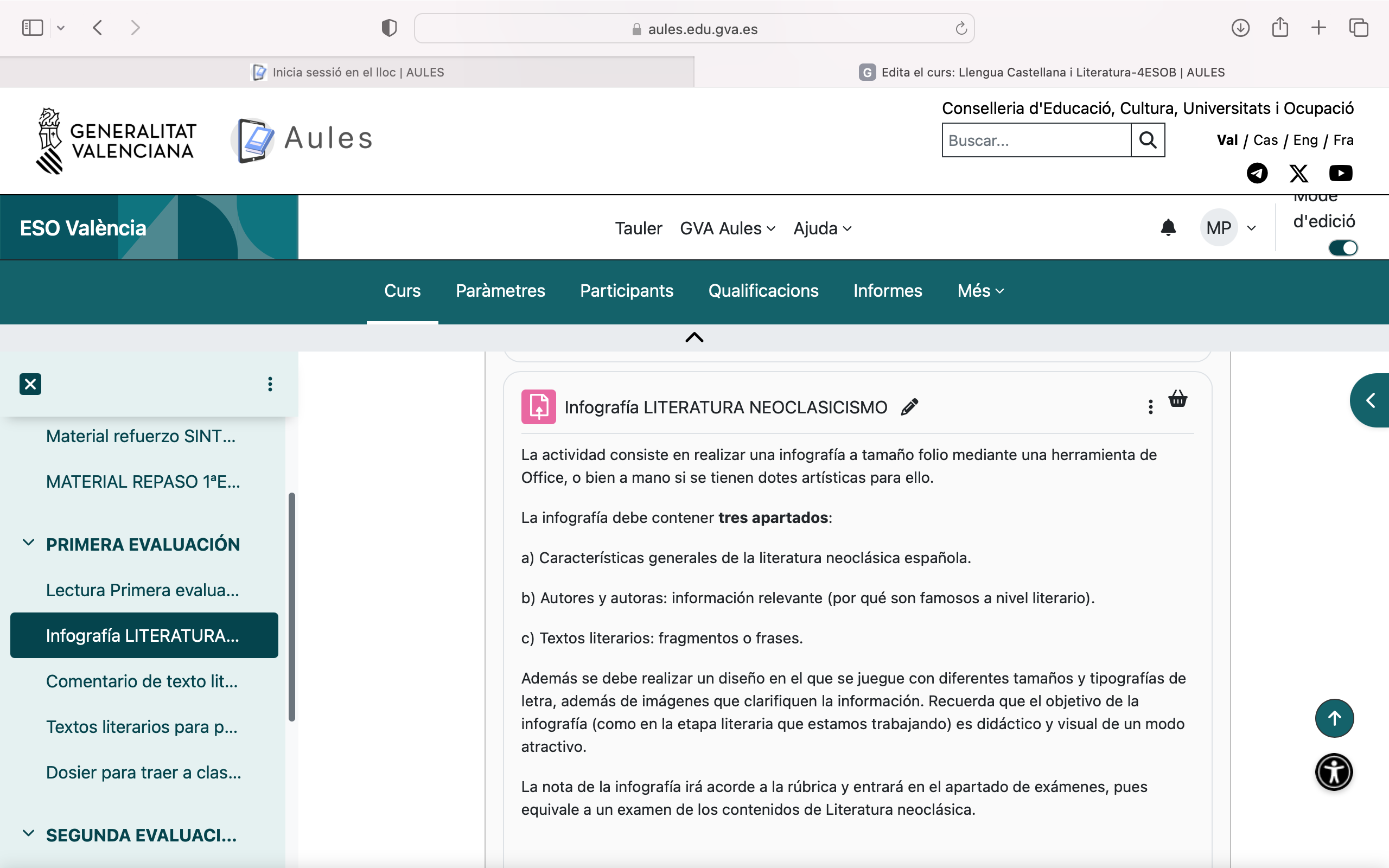
Task: Open notifications bell
Action: pos(1168,227)
